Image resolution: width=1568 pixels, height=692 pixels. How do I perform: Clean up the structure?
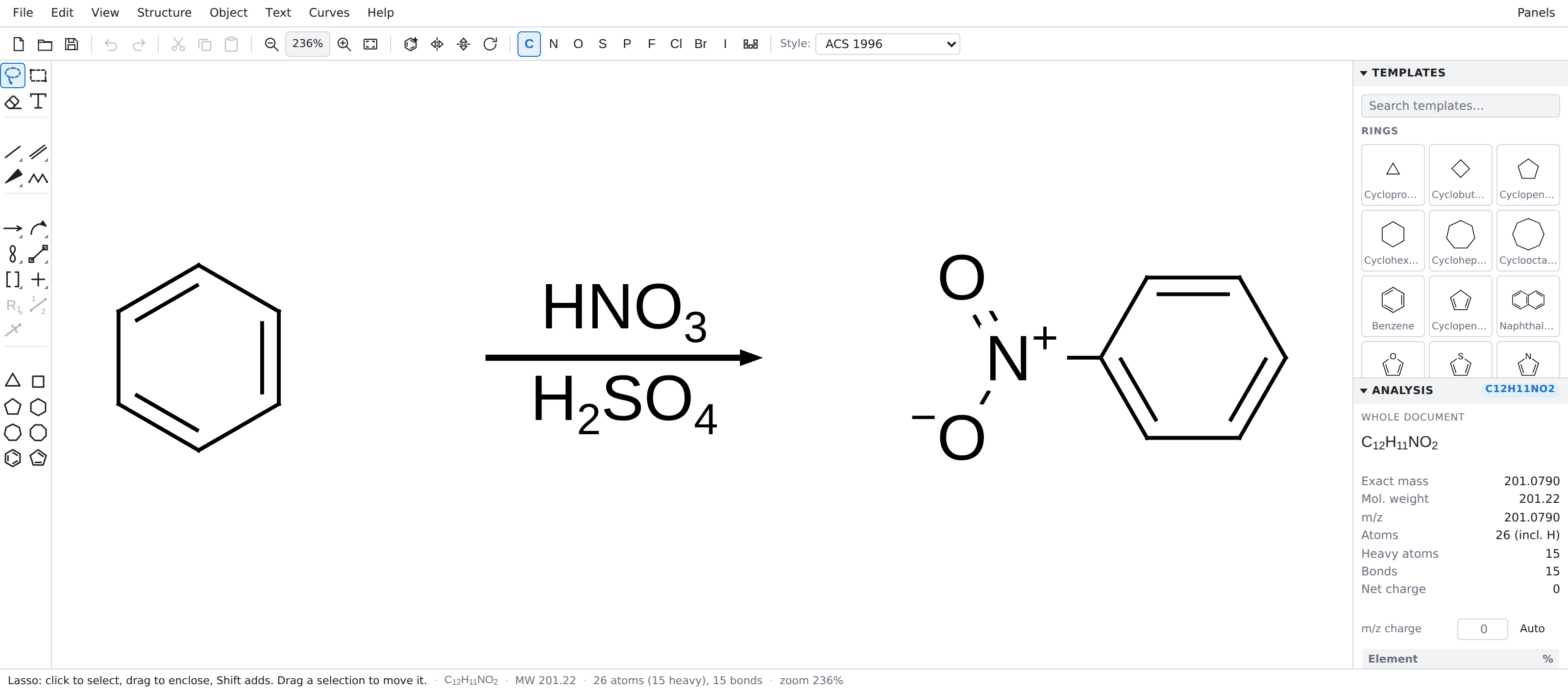click(x=411, y=44)
